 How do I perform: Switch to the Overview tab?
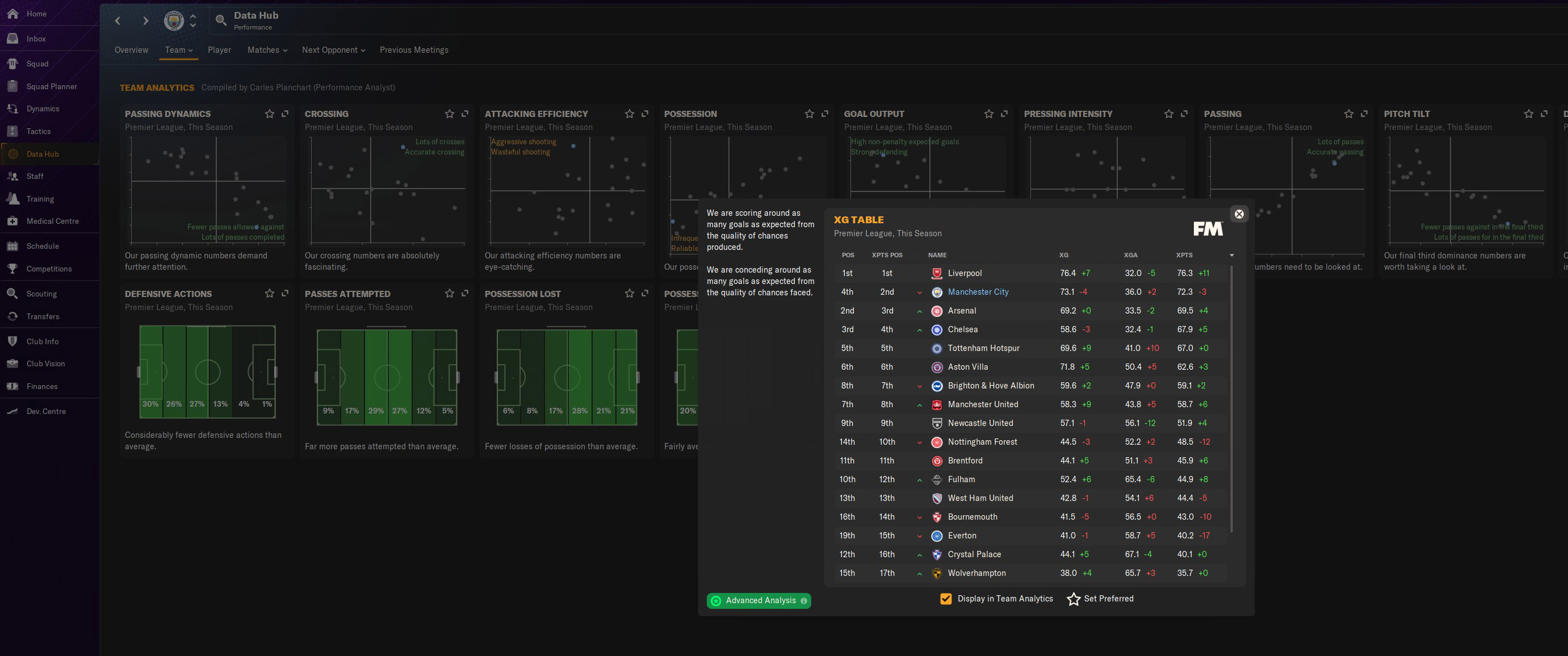point(132,50)
